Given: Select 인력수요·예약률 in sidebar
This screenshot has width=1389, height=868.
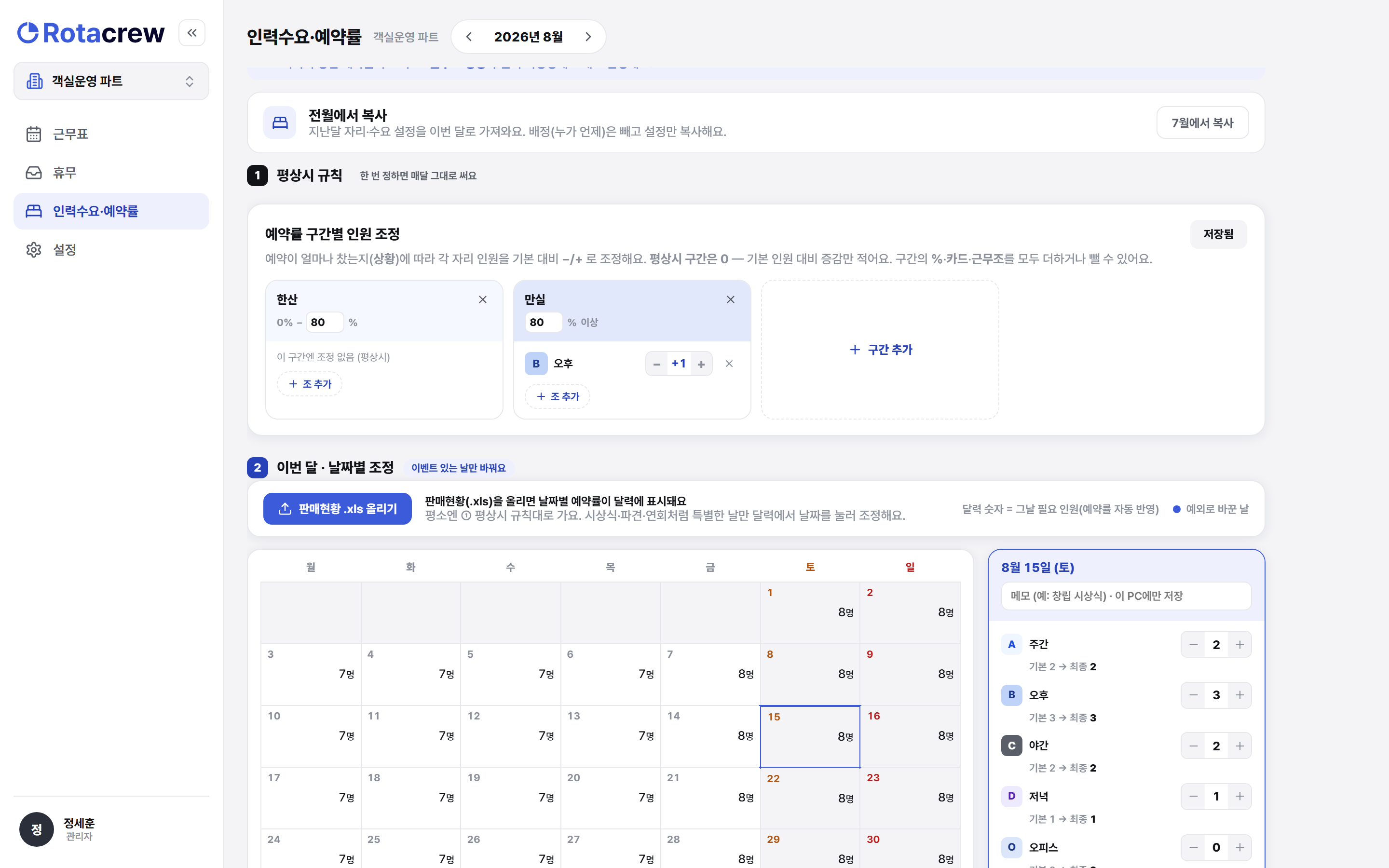Looking at the screenshot, I should click(x=111, y=211).
